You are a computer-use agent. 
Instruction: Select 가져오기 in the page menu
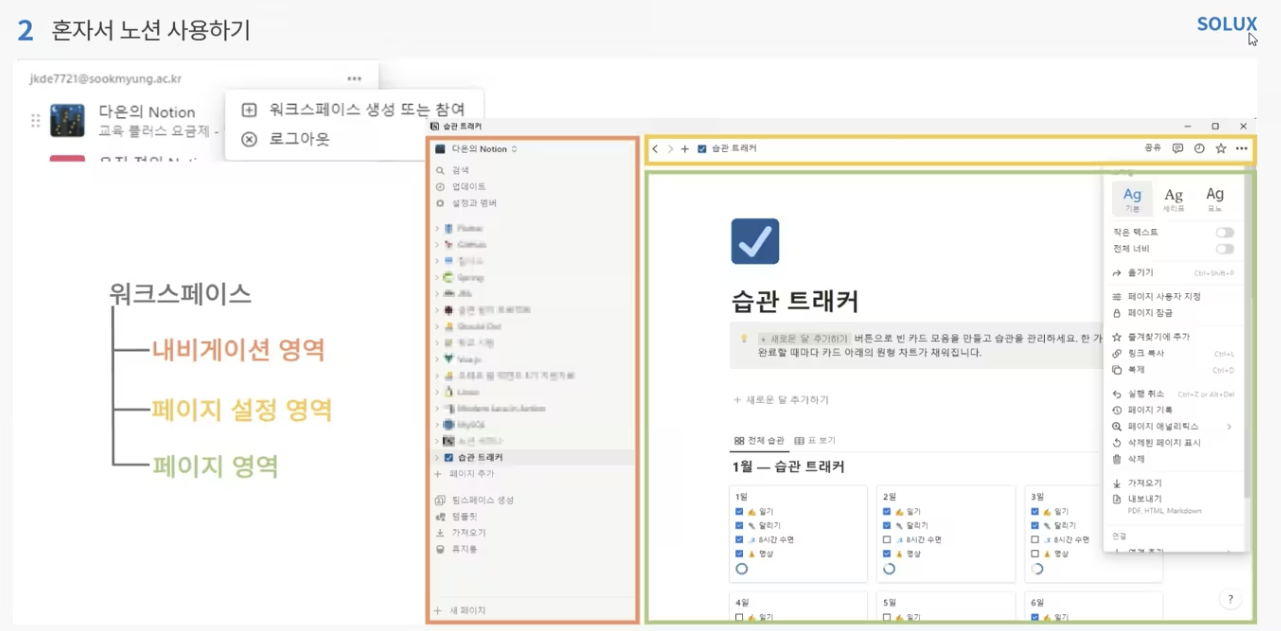click(1173, 483)
